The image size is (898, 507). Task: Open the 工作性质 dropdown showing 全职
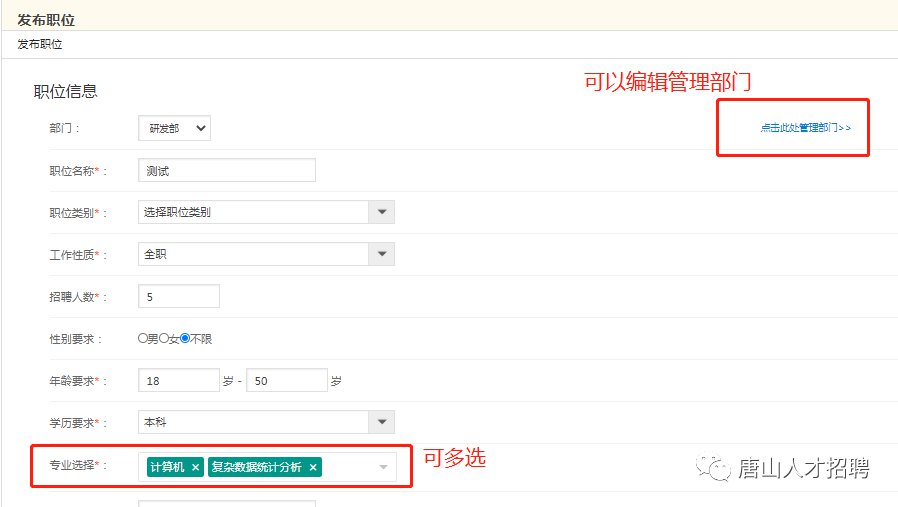click(266, 254)
